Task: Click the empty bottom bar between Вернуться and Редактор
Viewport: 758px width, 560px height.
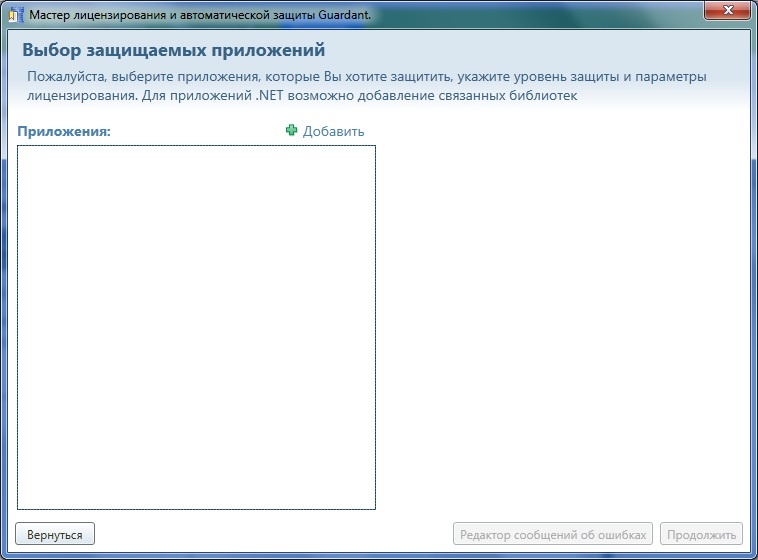Action: pos(270,534)
